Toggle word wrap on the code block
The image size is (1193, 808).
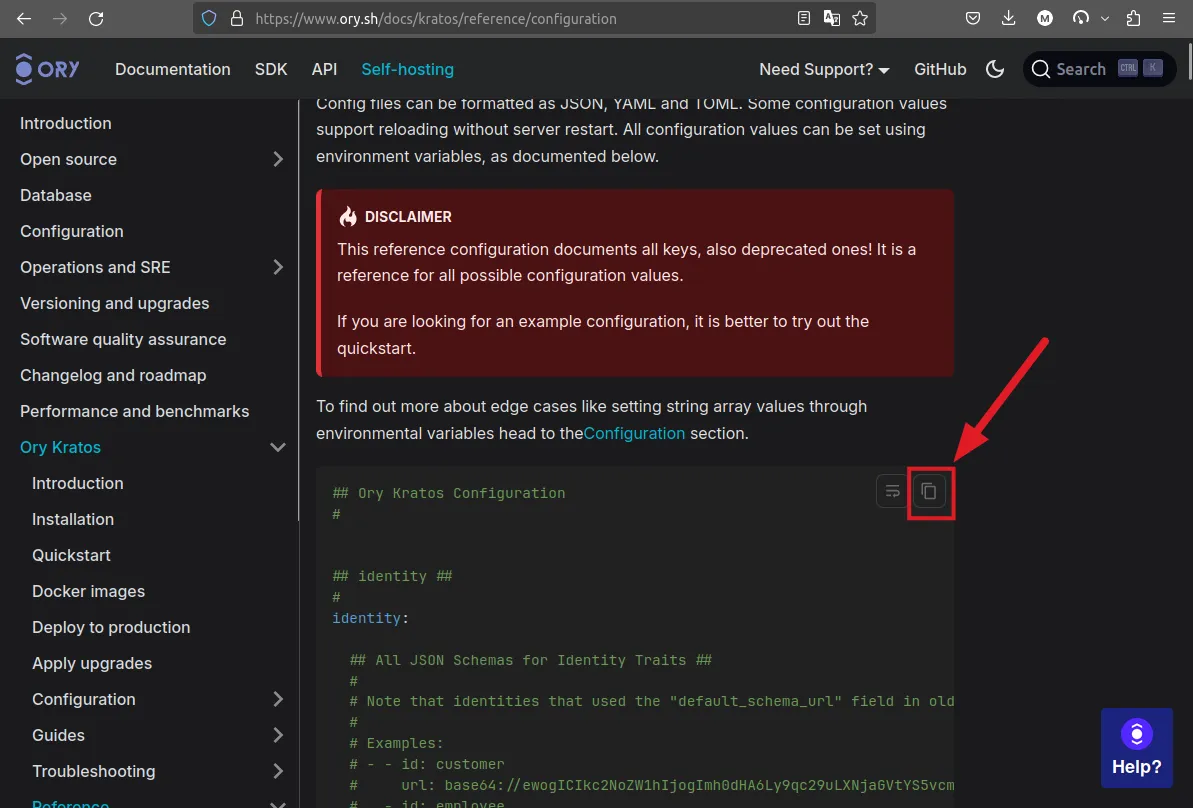pyautogui.click(x=892, y=491)
